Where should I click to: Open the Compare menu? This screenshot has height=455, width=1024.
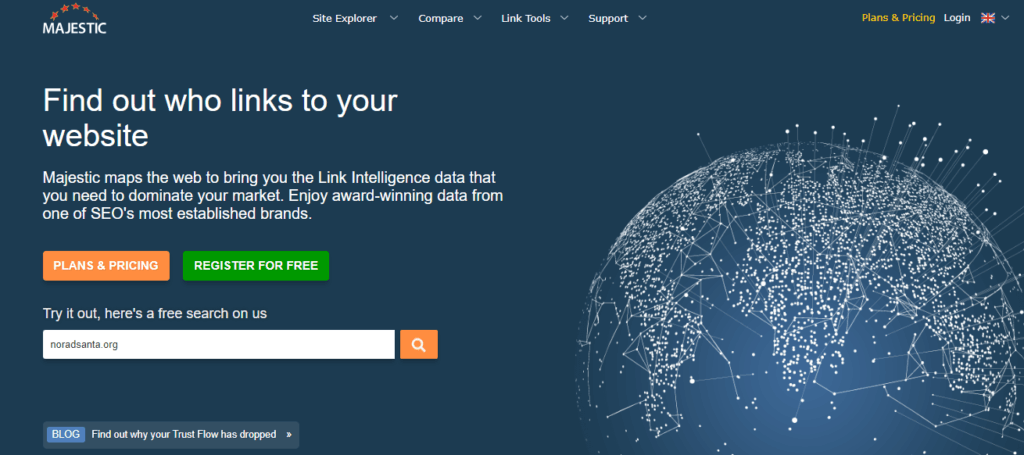point(441,18)
